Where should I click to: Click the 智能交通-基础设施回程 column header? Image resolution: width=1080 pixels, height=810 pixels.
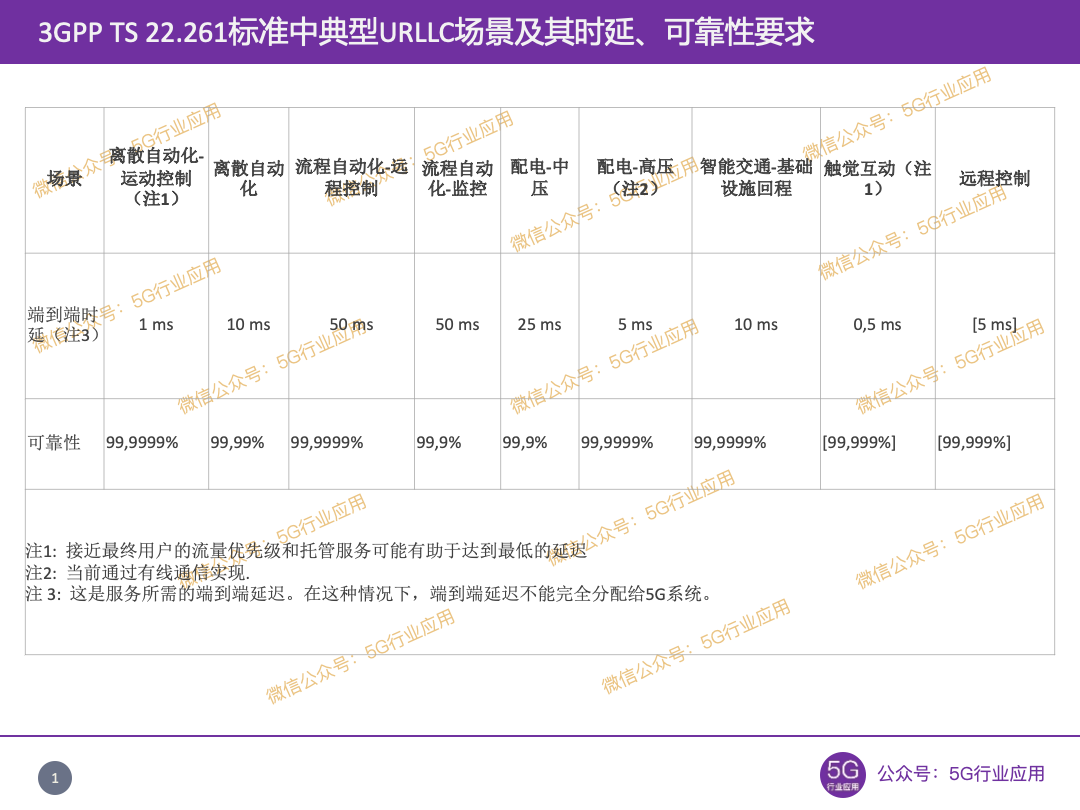[x=755, y=175]
